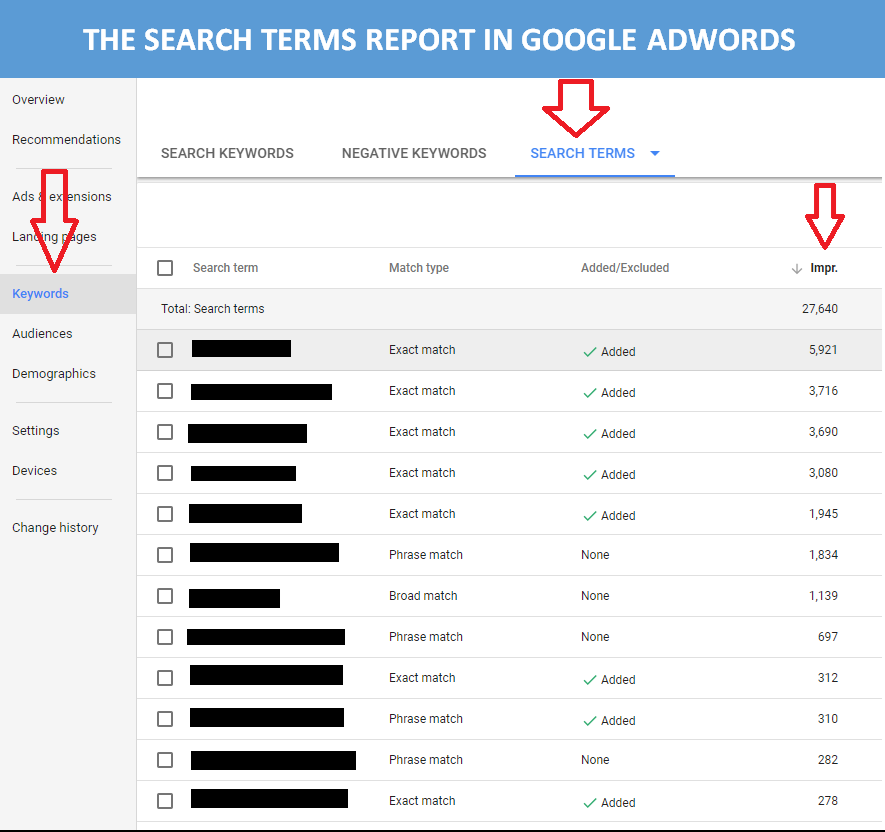Click 'Exact match' in the 3,080 row

pyautogui.click(x=422, y=472)
